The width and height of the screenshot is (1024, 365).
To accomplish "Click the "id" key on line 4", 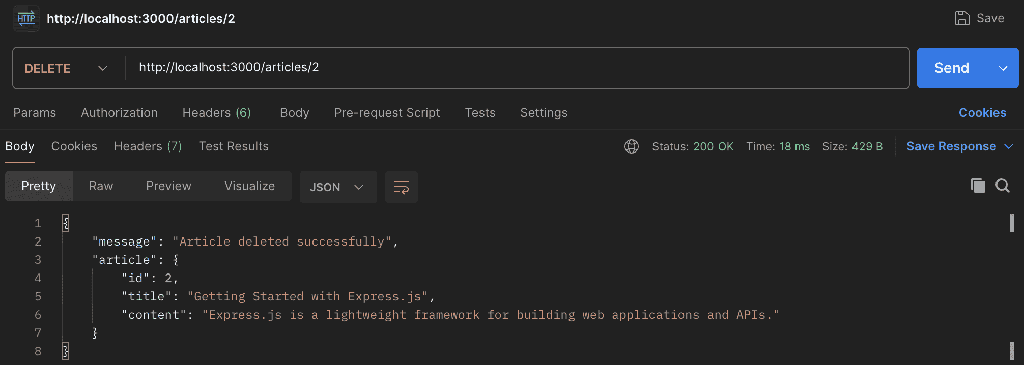I will click(x=136, y=278).
